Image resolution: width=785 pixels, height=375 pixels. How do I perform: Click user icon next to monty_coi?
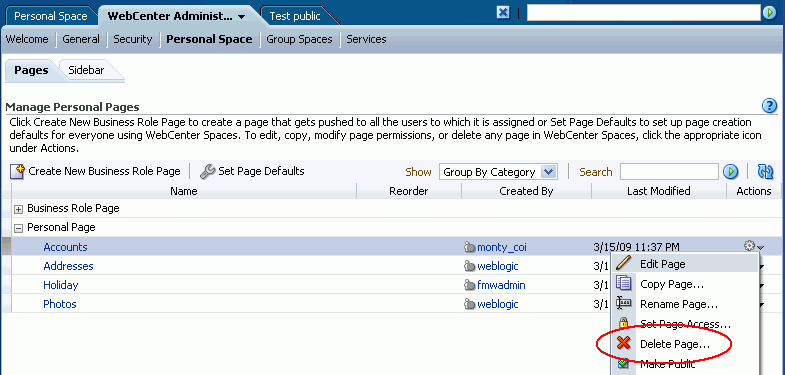(470, 247)
